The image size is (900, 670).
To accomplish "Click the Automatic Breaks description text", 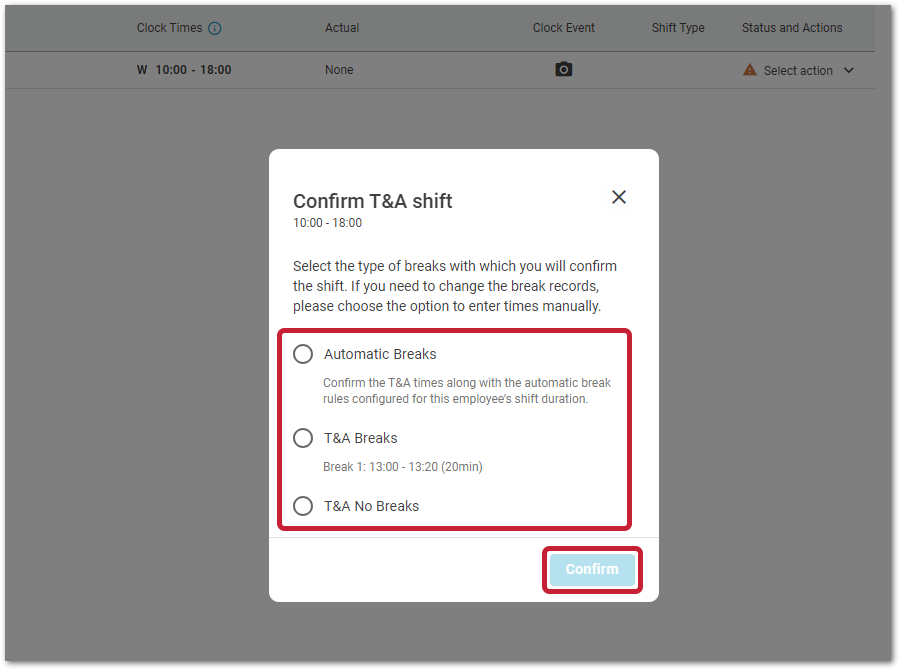I will tap(466, 391).
